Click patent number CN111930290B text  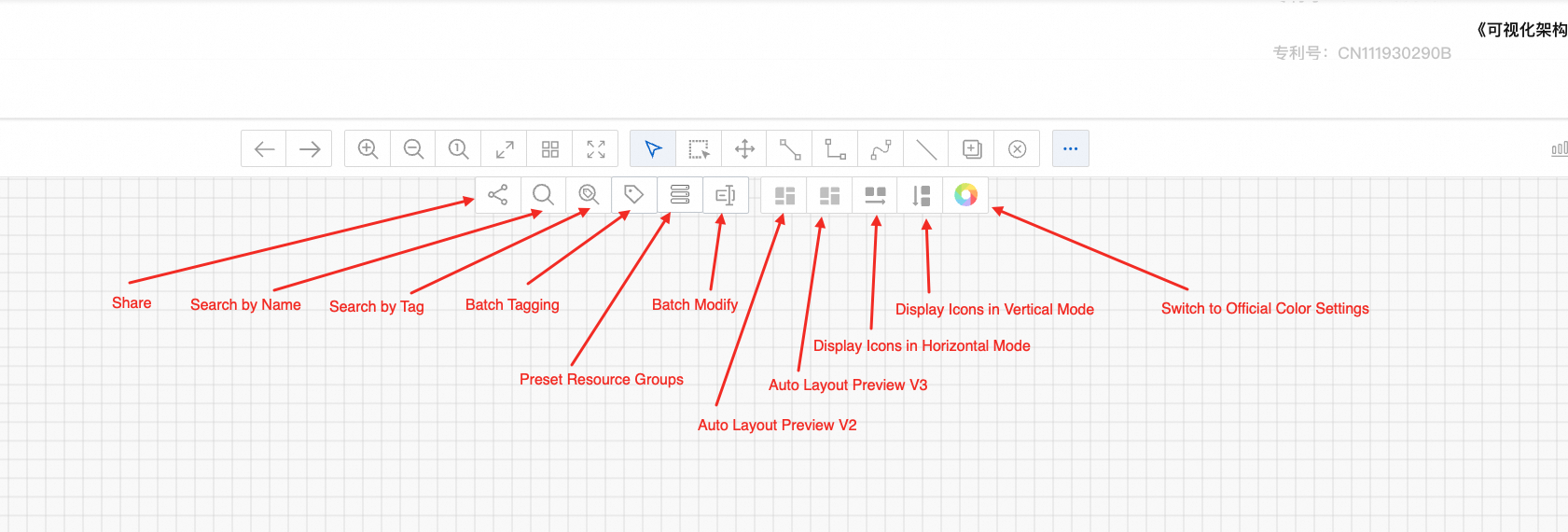point(1394,53)
